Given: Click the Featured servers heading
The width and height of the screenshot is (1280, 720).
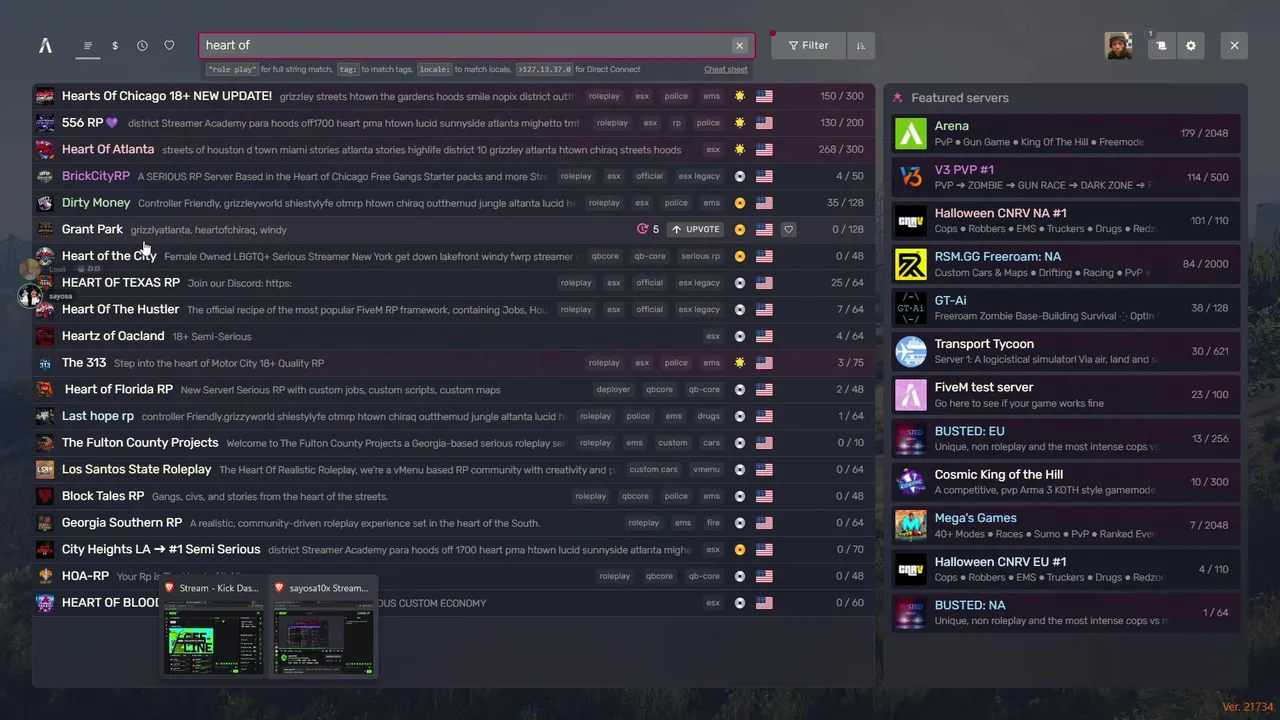Looking at the screenshot, I should [959, 98].
